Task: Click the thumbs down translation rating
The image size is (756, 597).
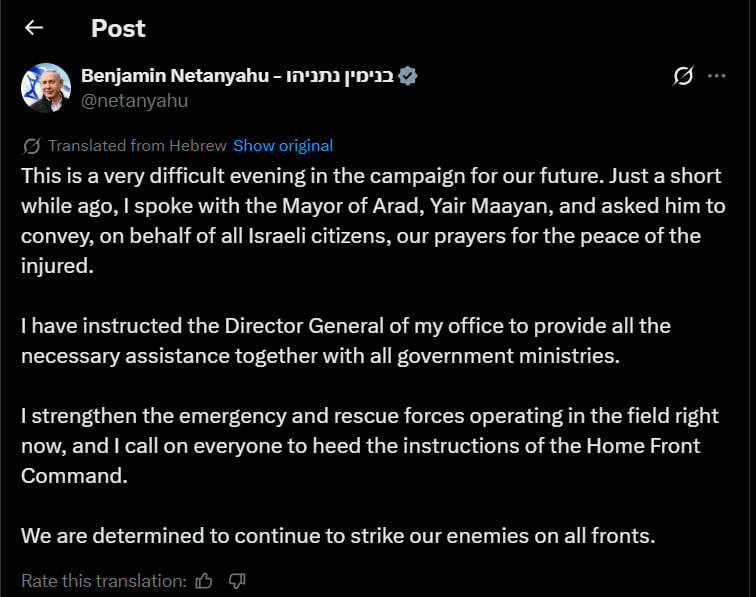Action: pyautogui.click(x=237, y=580)
